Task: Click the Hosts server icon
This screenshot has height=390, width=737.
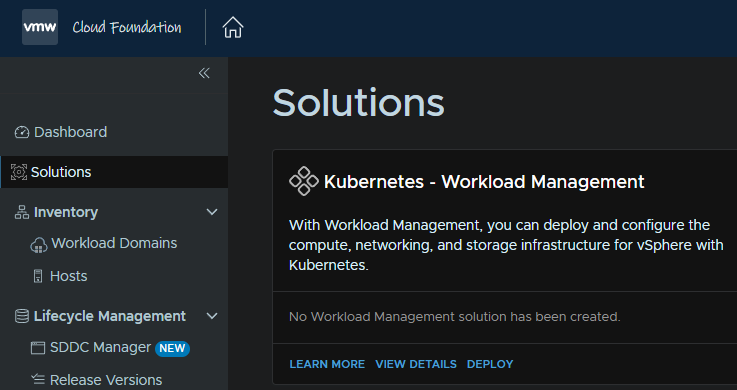Action: click(x=38, y=276)
